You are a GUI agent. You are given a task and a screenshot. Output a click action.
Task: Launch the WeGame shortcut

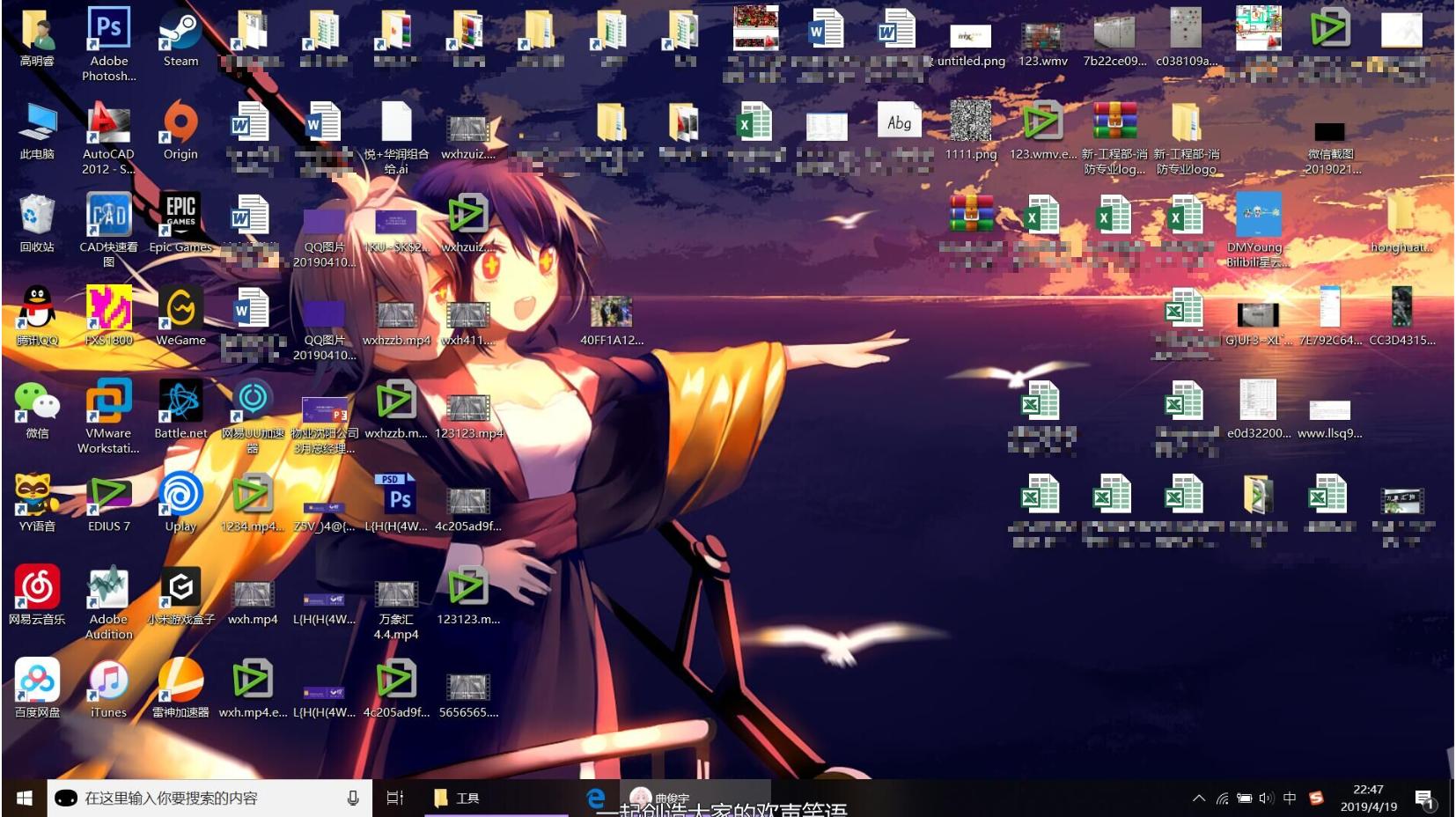coord(180,317)
